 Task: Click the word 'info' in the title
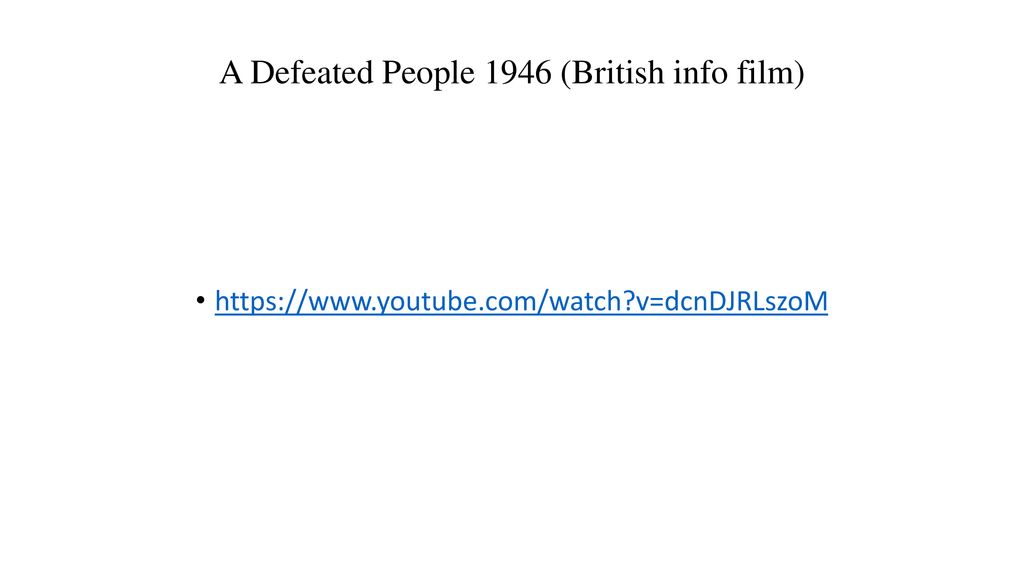(701, 72)
